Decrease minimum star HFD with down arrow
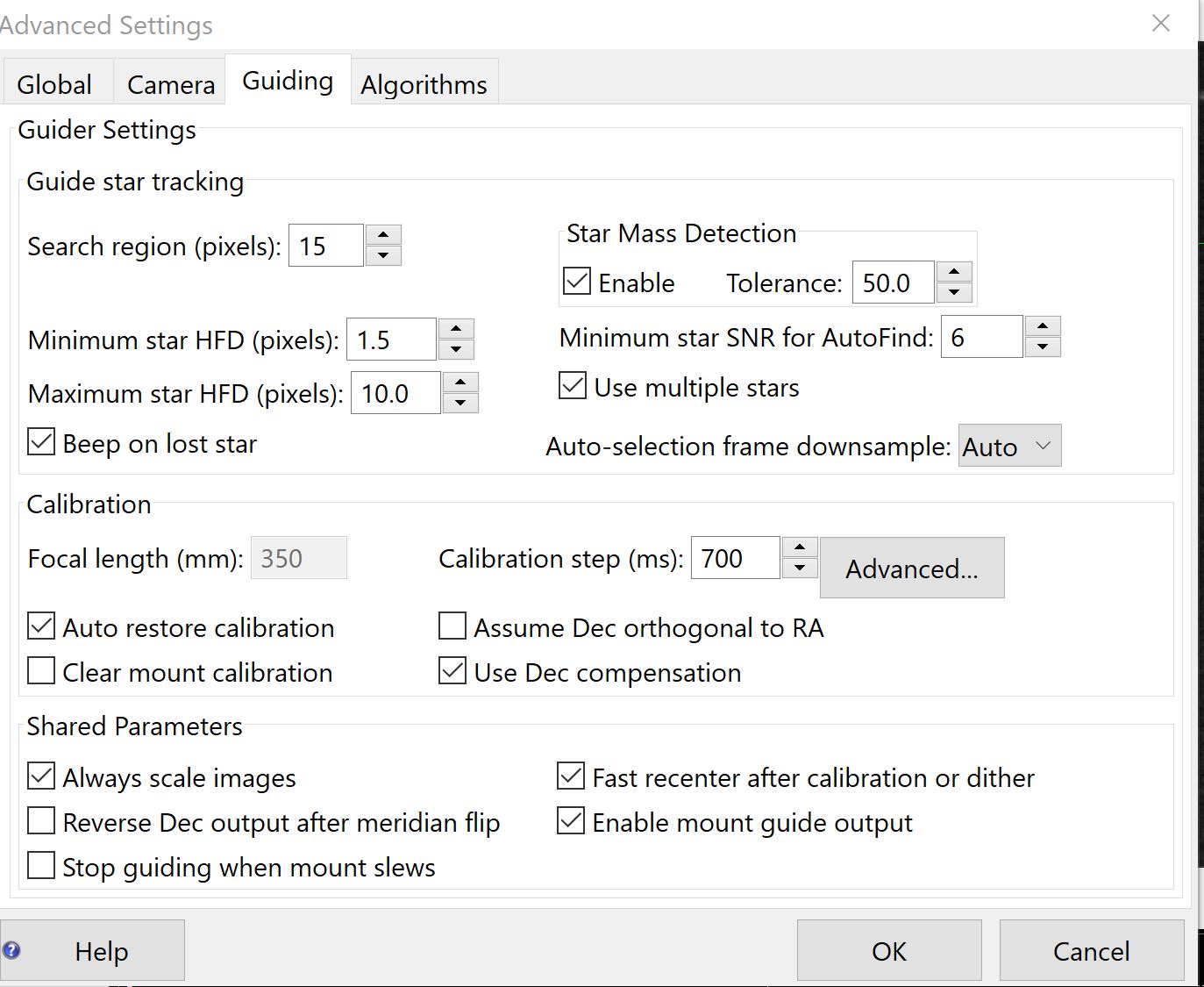 coord(456,349)
